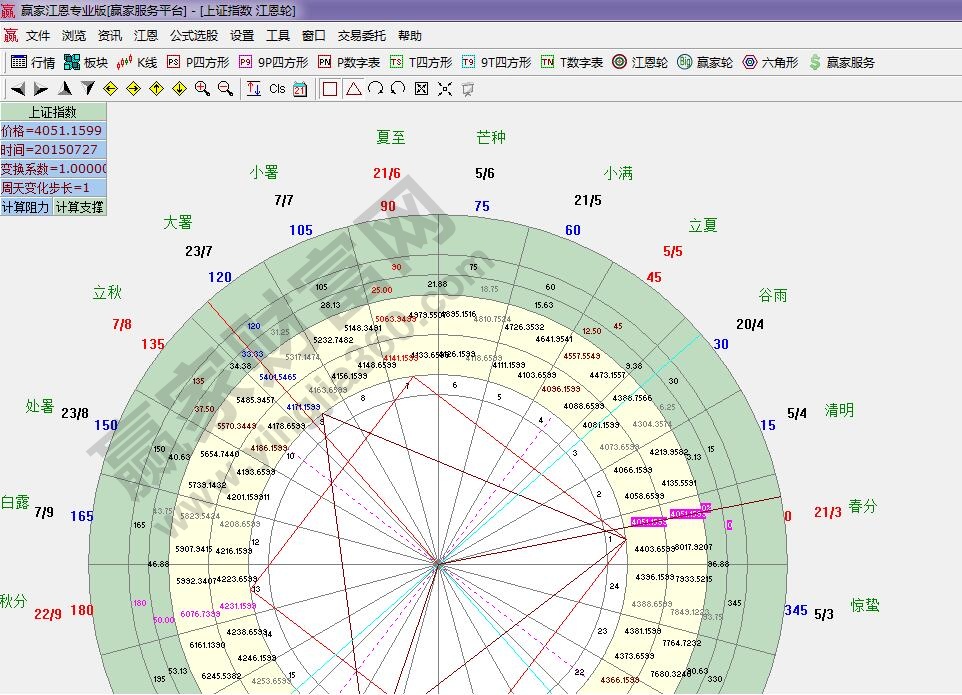
Task: Click the 计算阻力 button
Action: coord(26,207)
